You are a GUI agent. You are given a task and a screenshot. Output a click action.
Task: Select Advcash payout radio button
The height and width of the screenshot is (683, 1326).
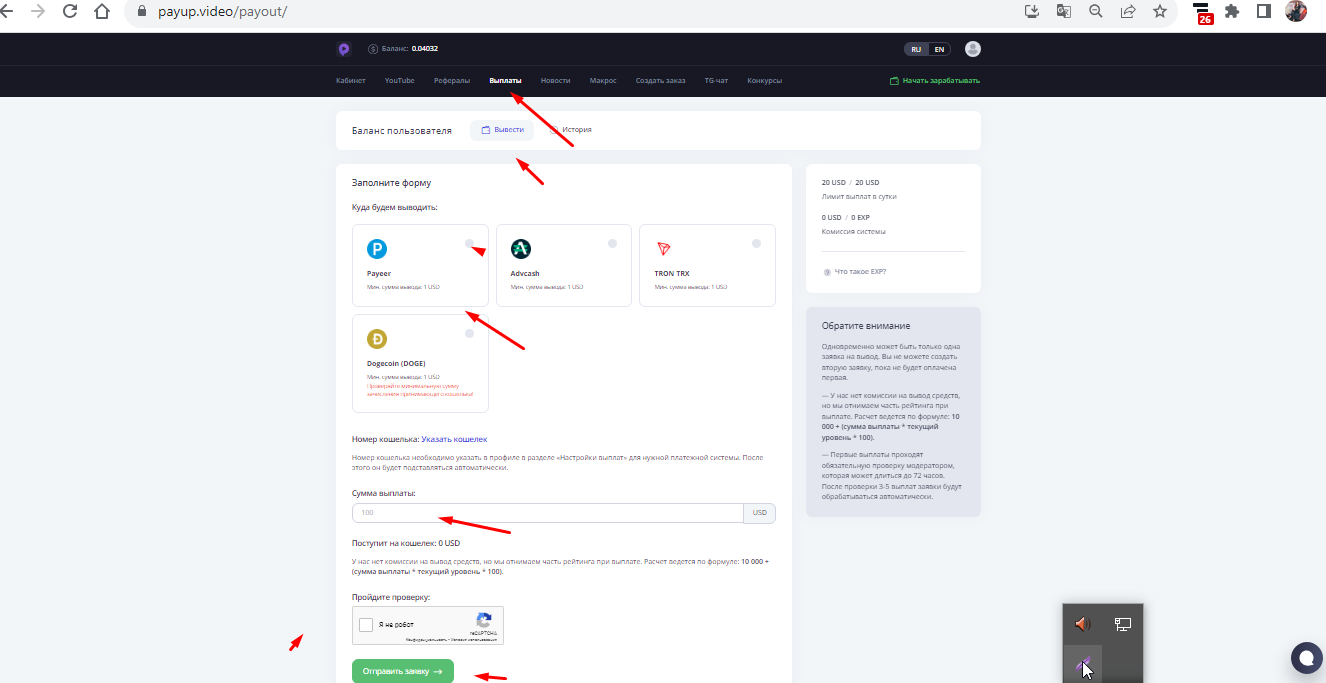click(613, 244)
